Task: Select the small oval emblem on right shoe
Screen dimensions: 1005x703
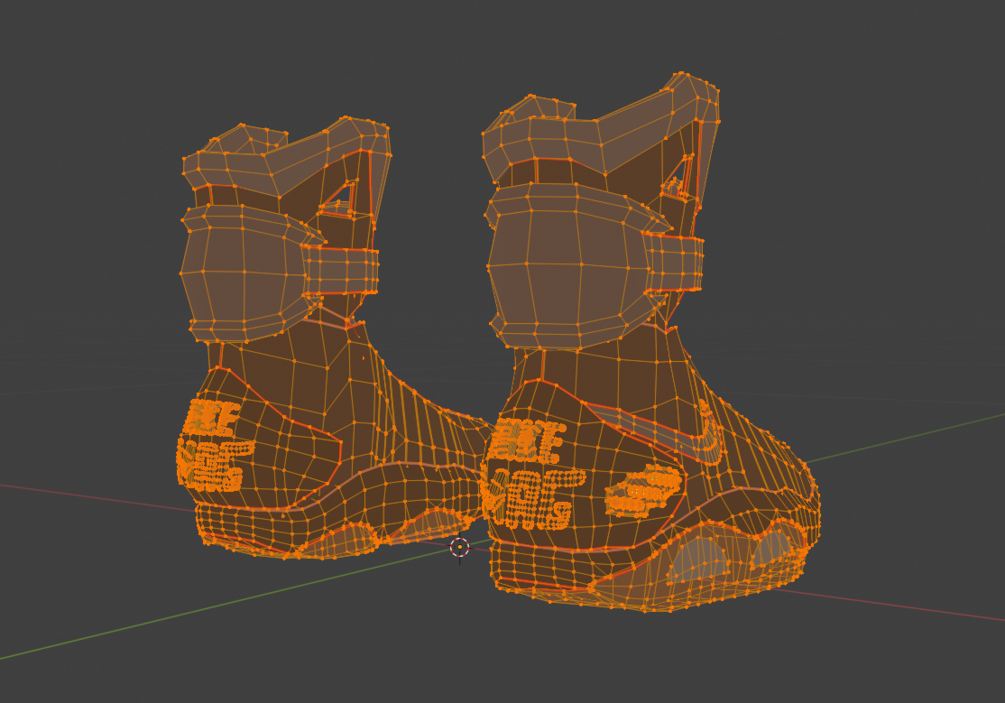Action: [x=643, y=492]
